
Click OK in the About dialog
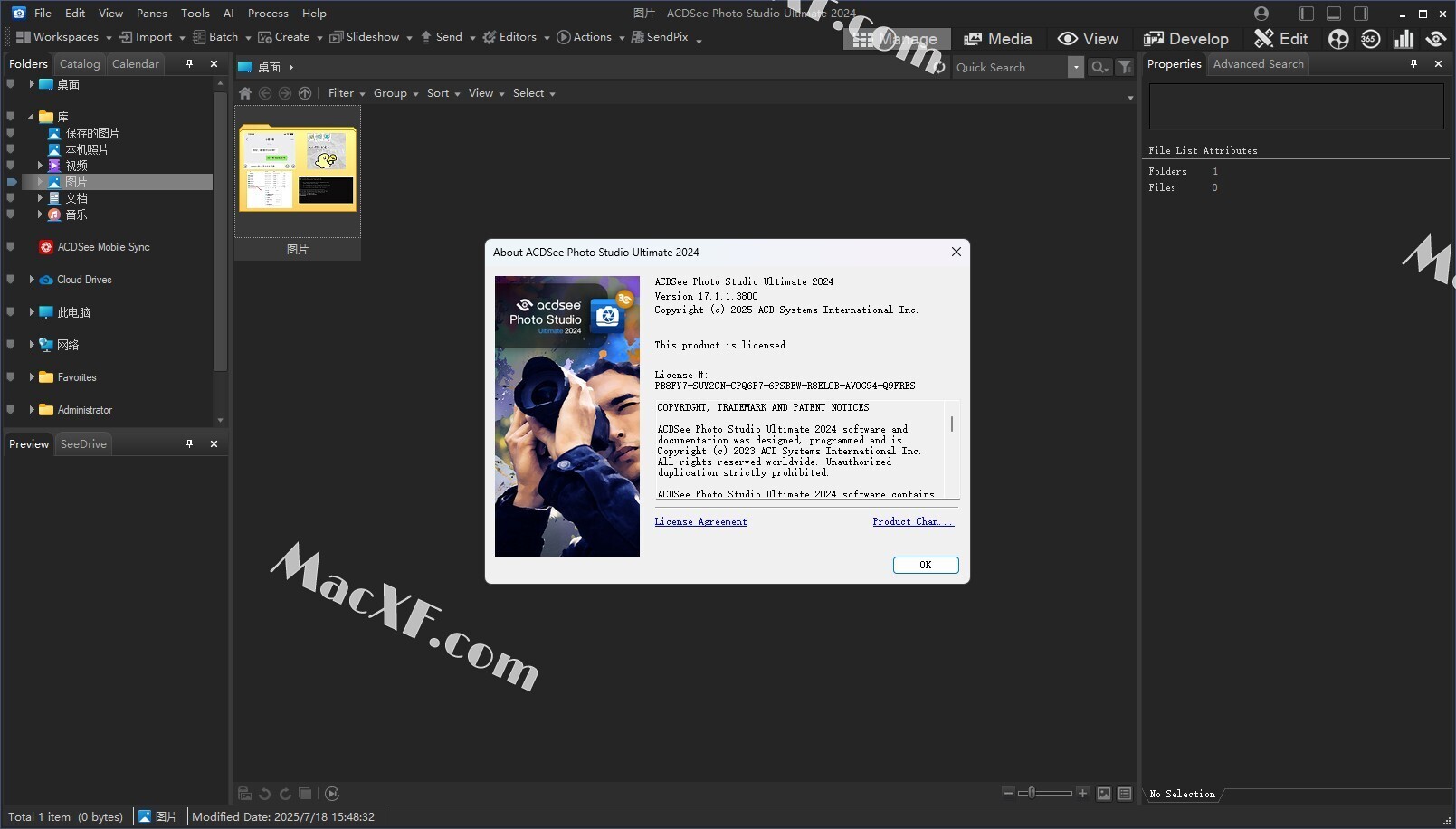click(926, 565)
